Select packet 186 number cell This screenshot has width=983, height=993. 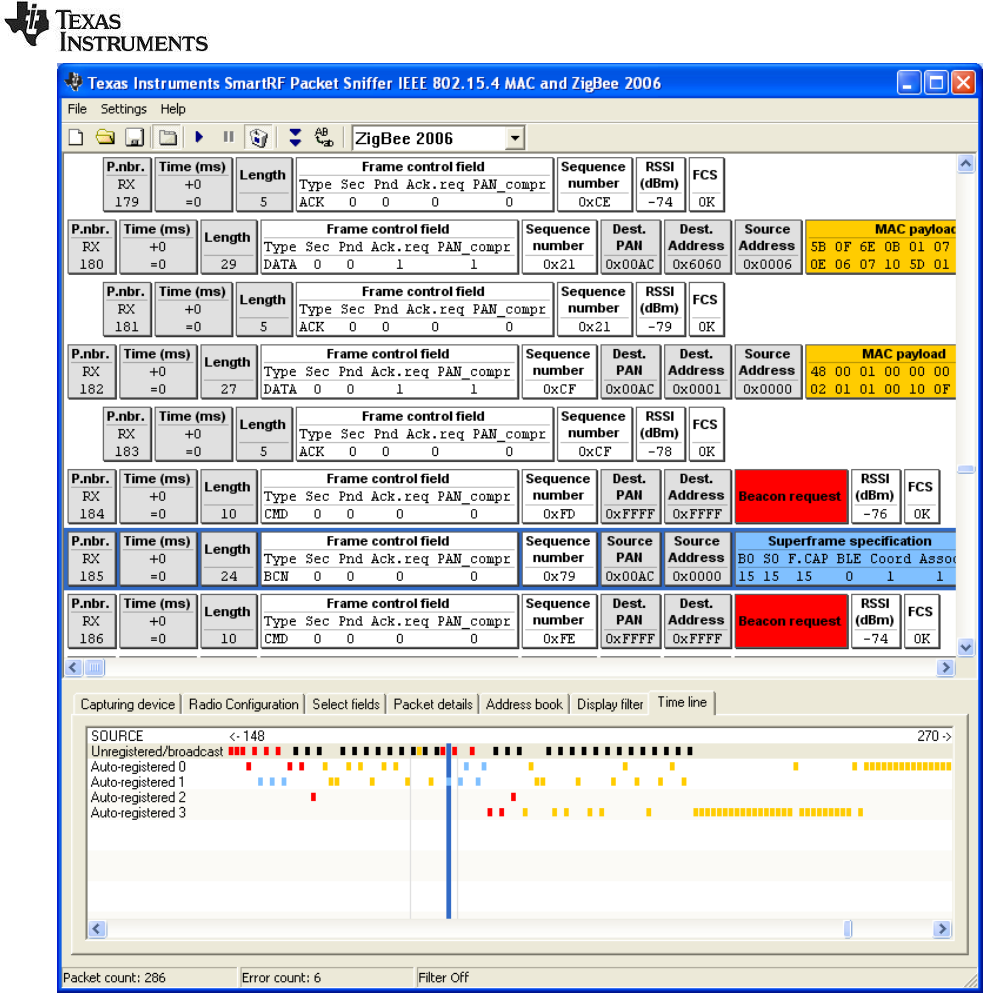[x=91, y=621]
